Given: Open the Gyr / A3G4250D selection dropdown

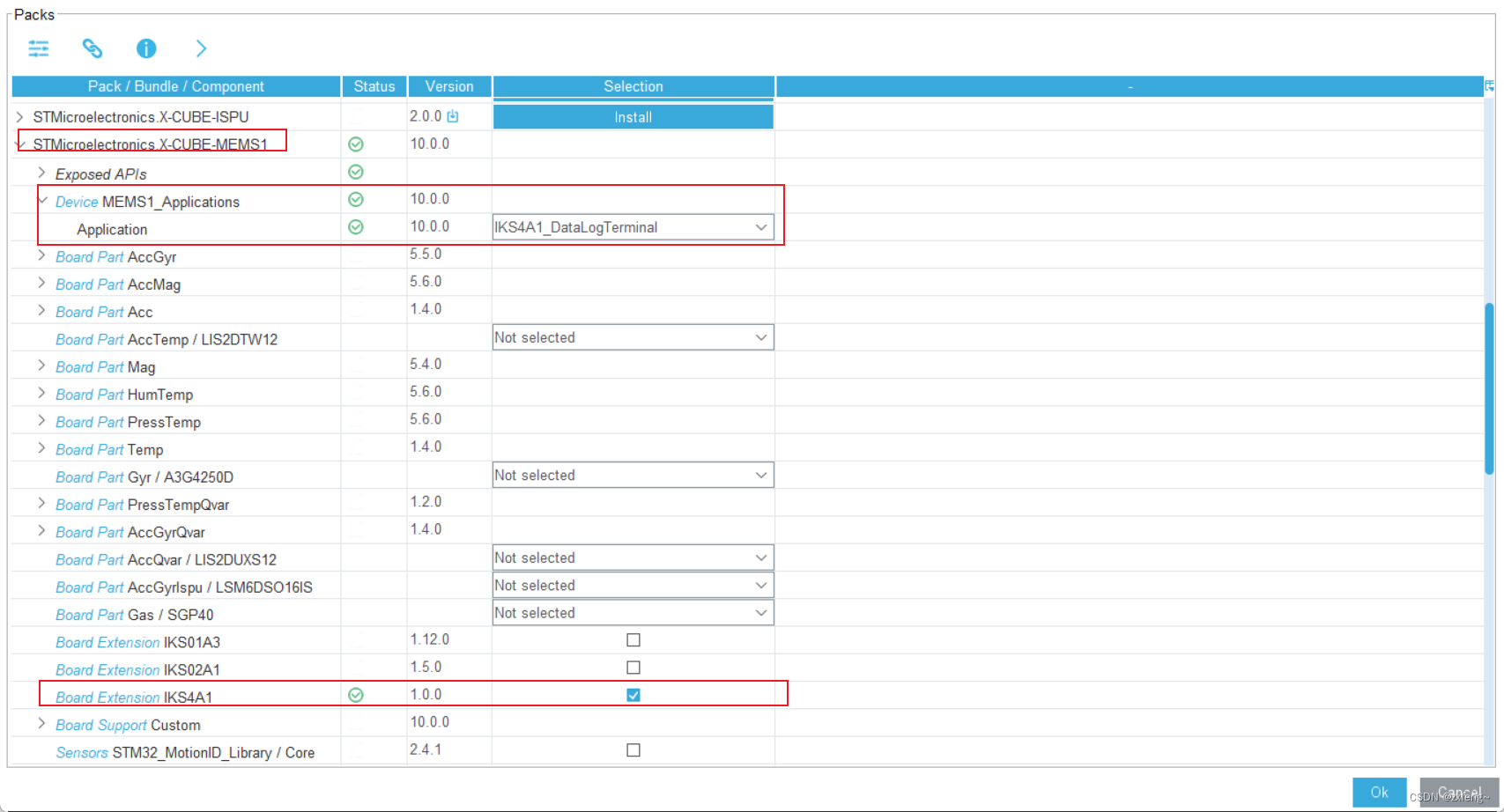Looking at the screenshot, I should 633,475.
